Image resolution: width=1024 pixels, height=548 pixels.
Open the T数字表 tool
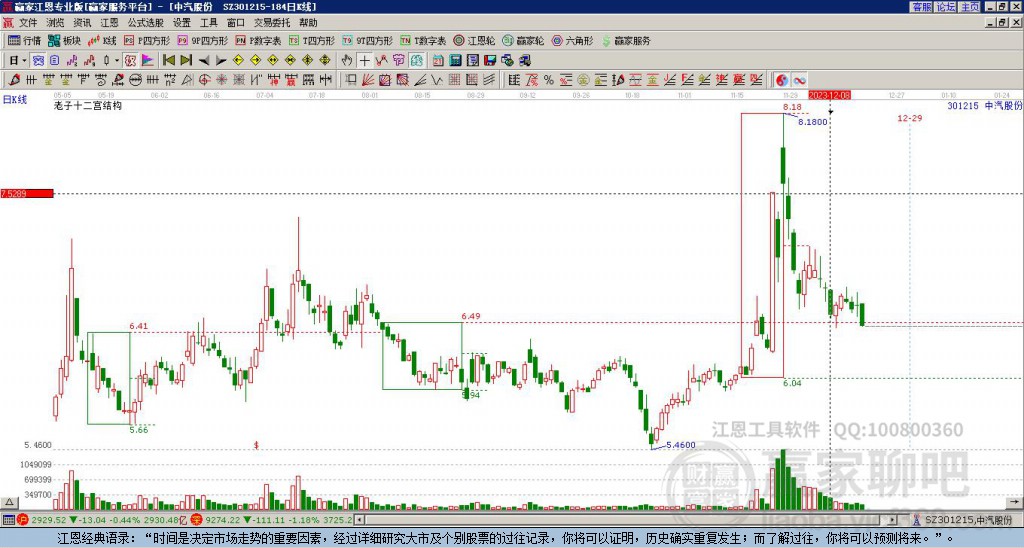pos(423,40)
